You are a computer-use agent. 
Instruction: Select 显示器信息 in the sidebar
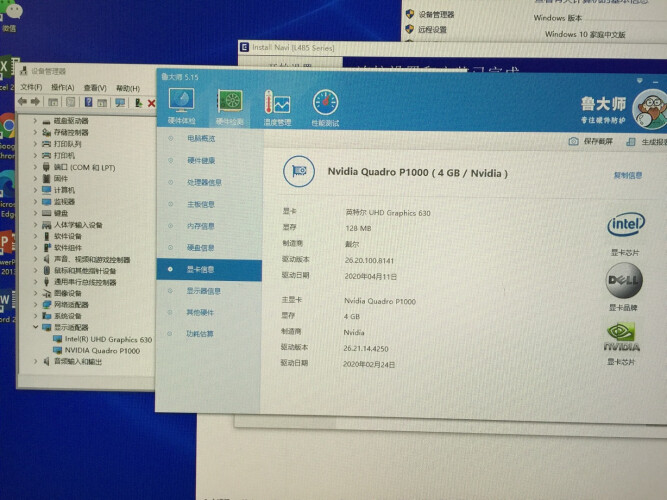(x=204, y=291)
